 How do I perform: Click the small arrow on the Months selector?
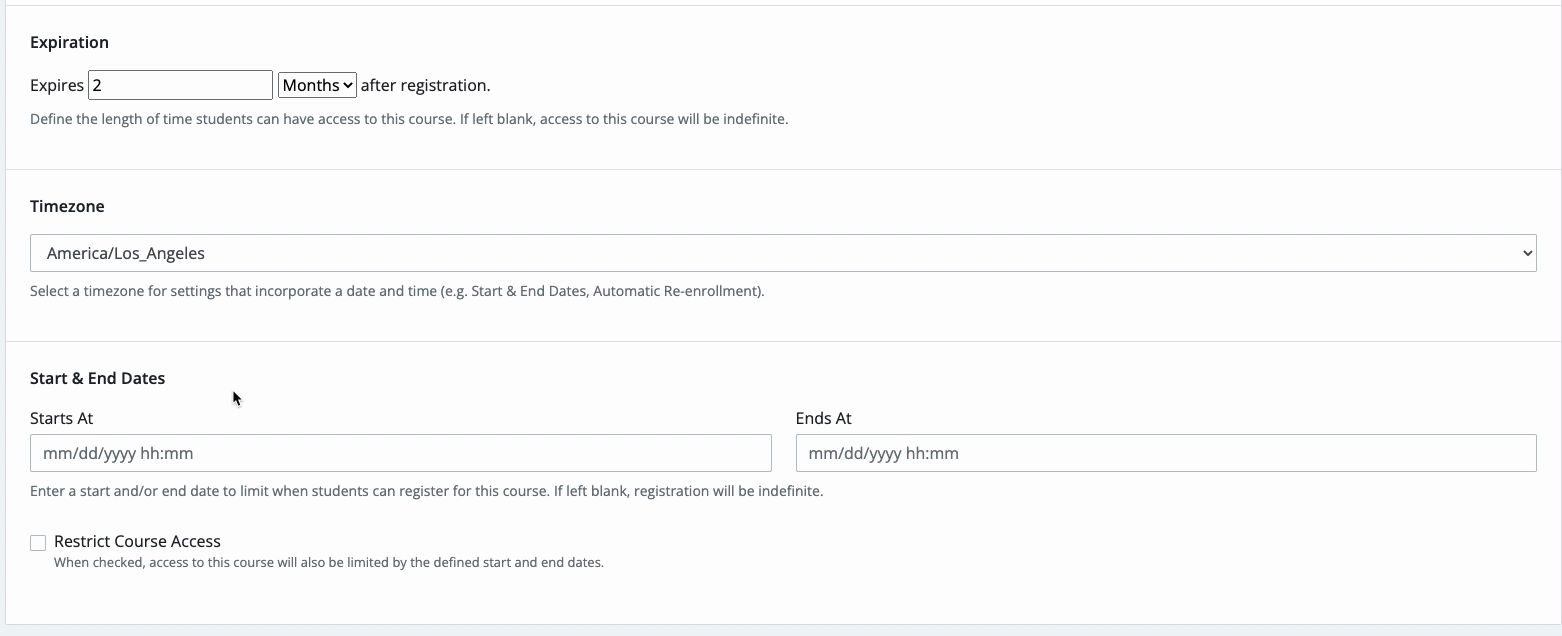348,85
